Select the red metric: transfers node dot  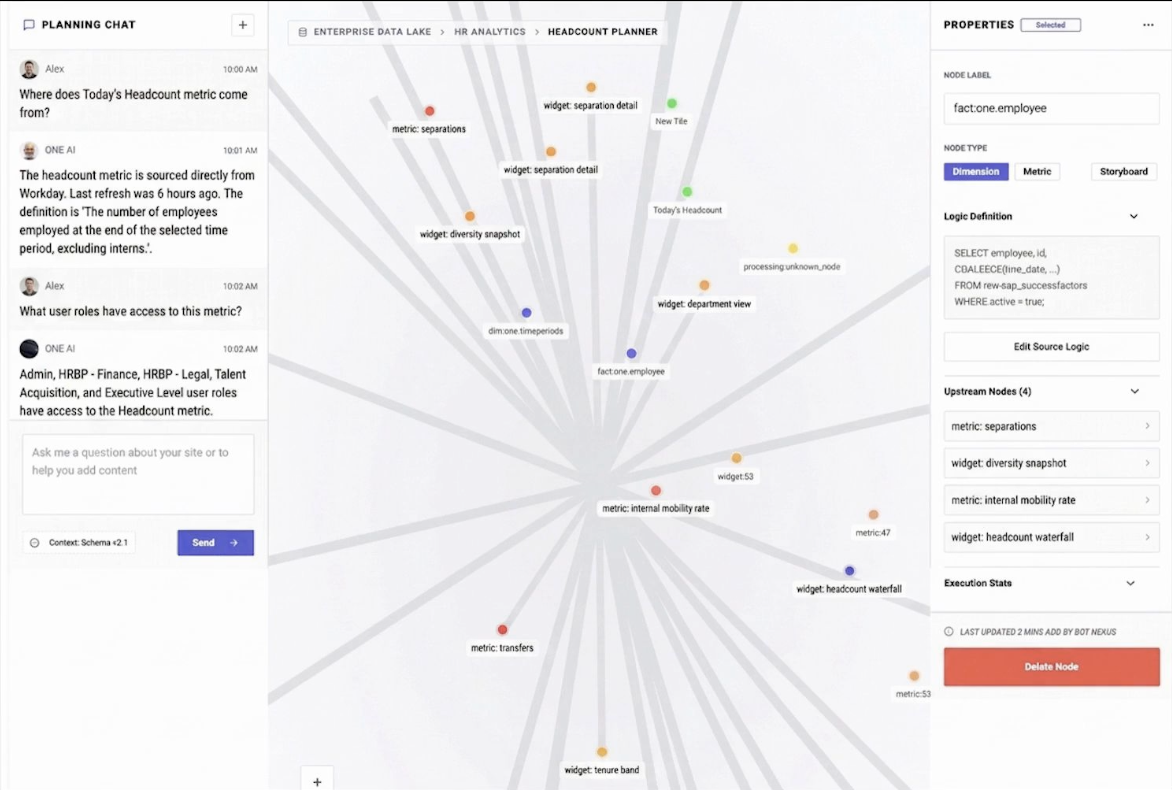pos(502,630)
